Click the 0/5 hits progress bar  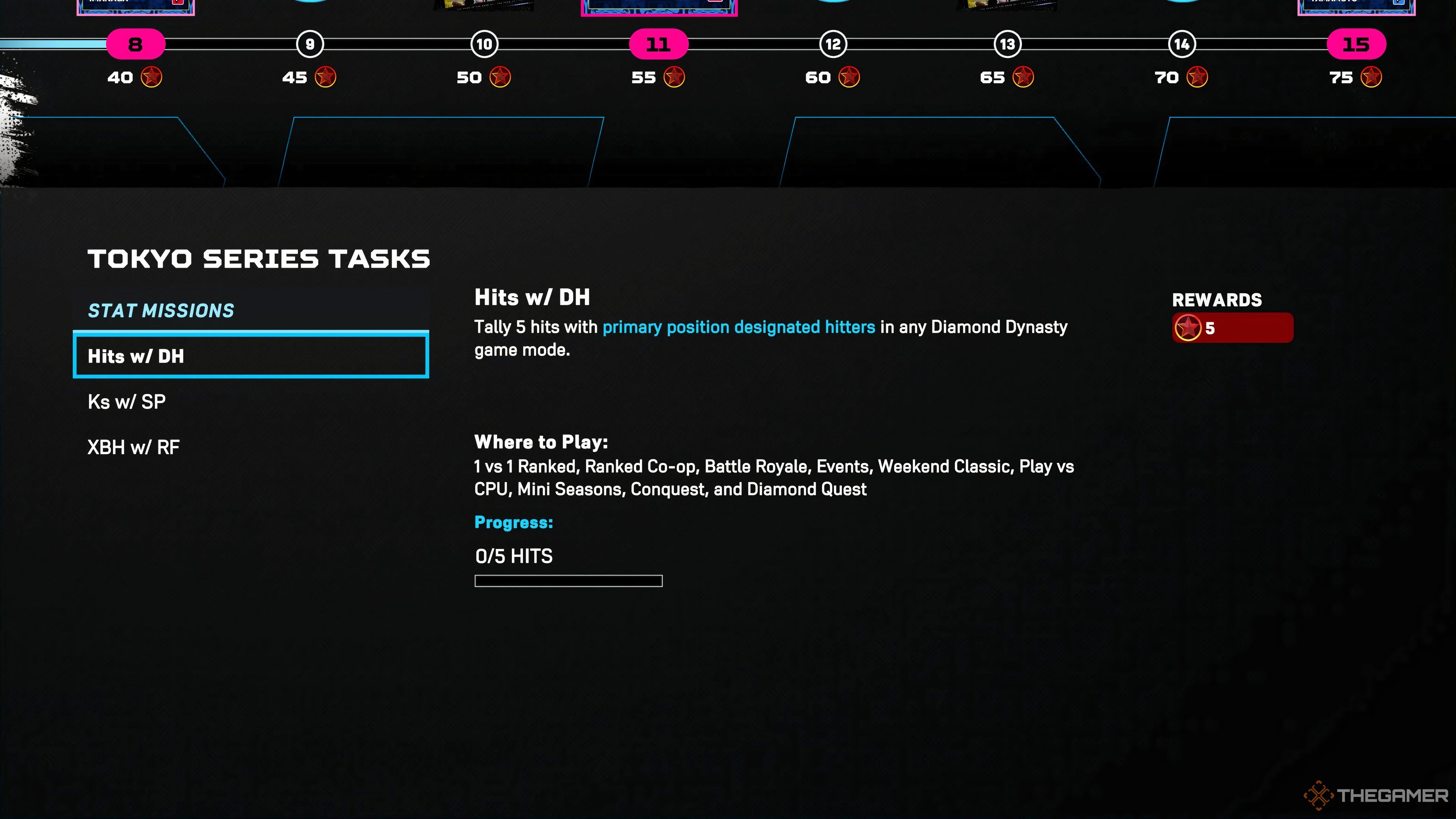(x=568, y=581)
